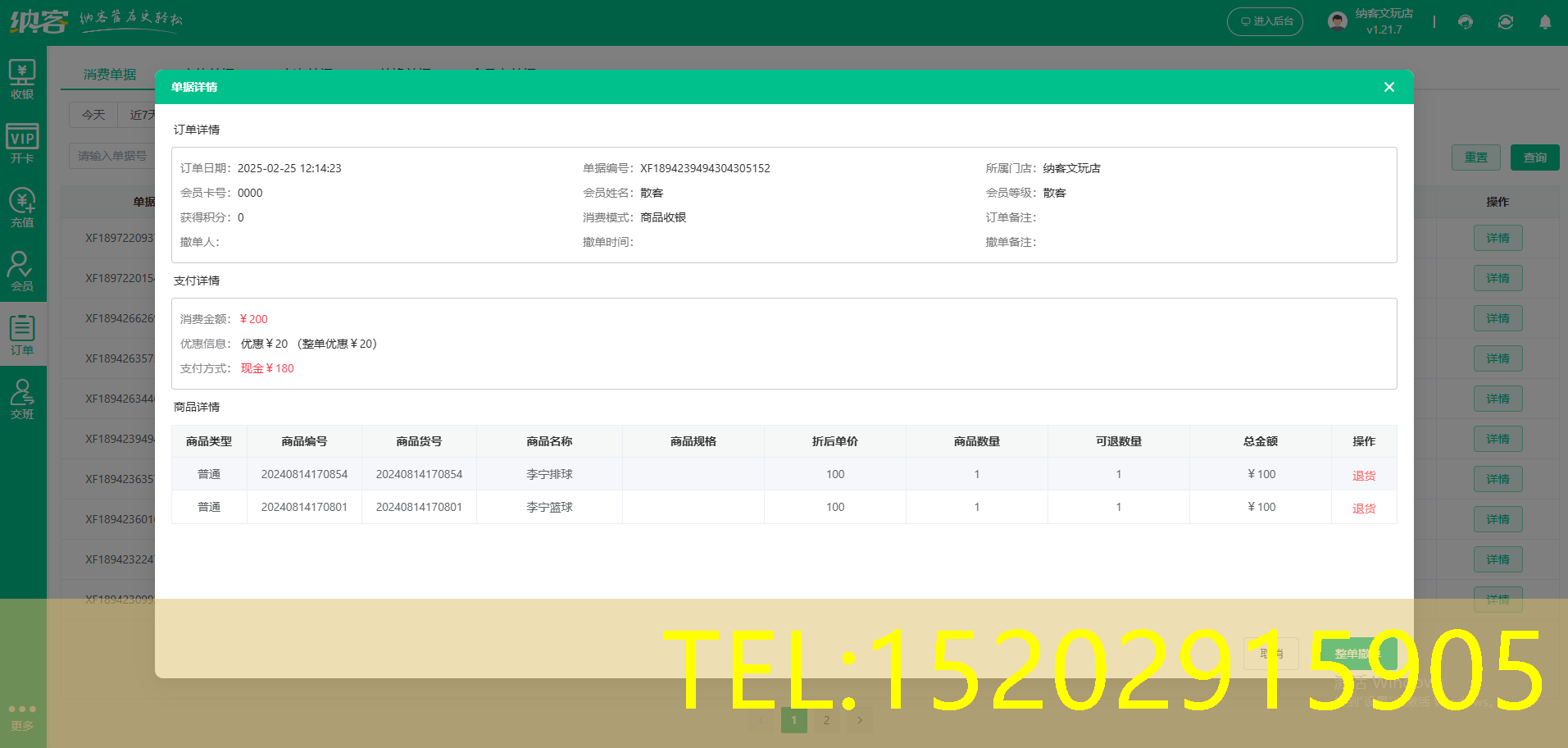Click the customer service headset icon

coord(1465,22)
